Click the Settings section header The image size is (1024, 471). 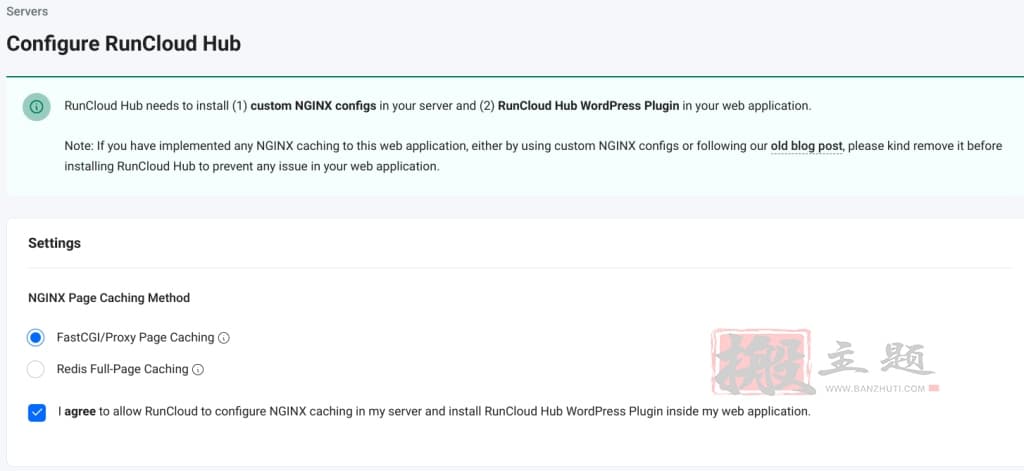54,243
